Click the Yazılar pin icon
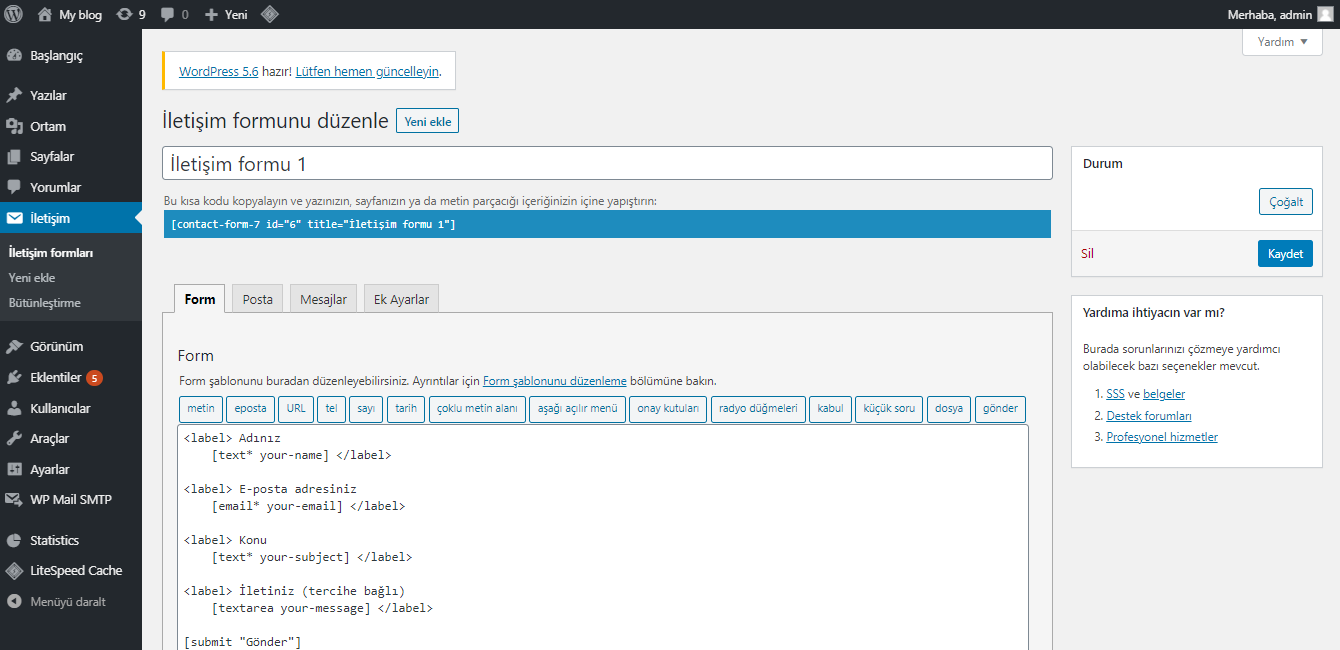 14,95
